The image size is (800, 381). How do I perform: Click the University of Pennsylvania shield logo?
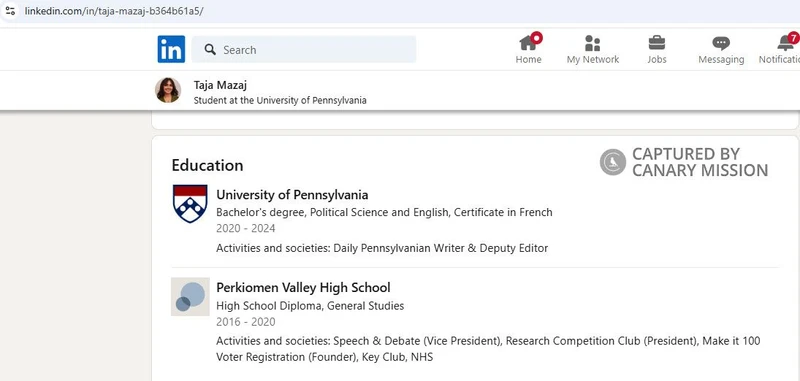[190, 204]
